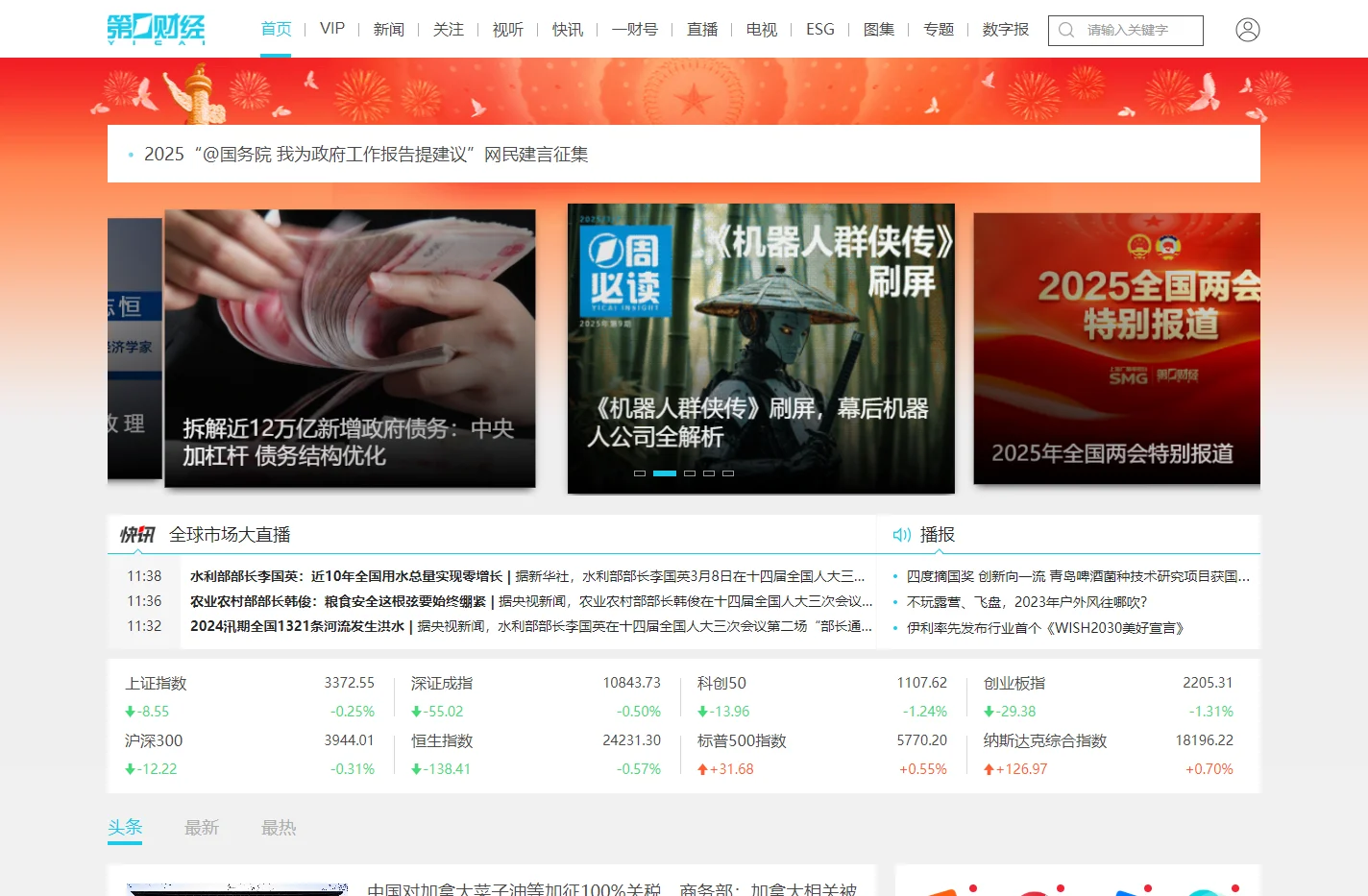Screen dimensions: 1368x896
Task: Click the 创业板指 index name
Action: [1014, 683]
